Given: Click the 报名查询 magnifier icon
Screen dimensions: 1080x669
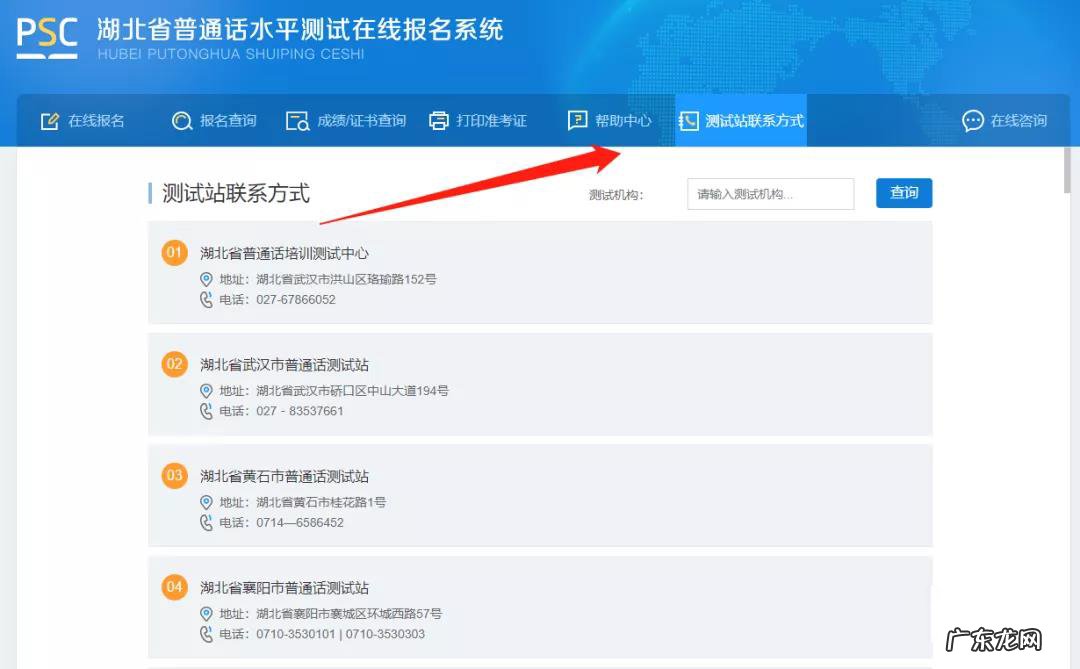Looking at the screenshot, I should coord(181,120).
